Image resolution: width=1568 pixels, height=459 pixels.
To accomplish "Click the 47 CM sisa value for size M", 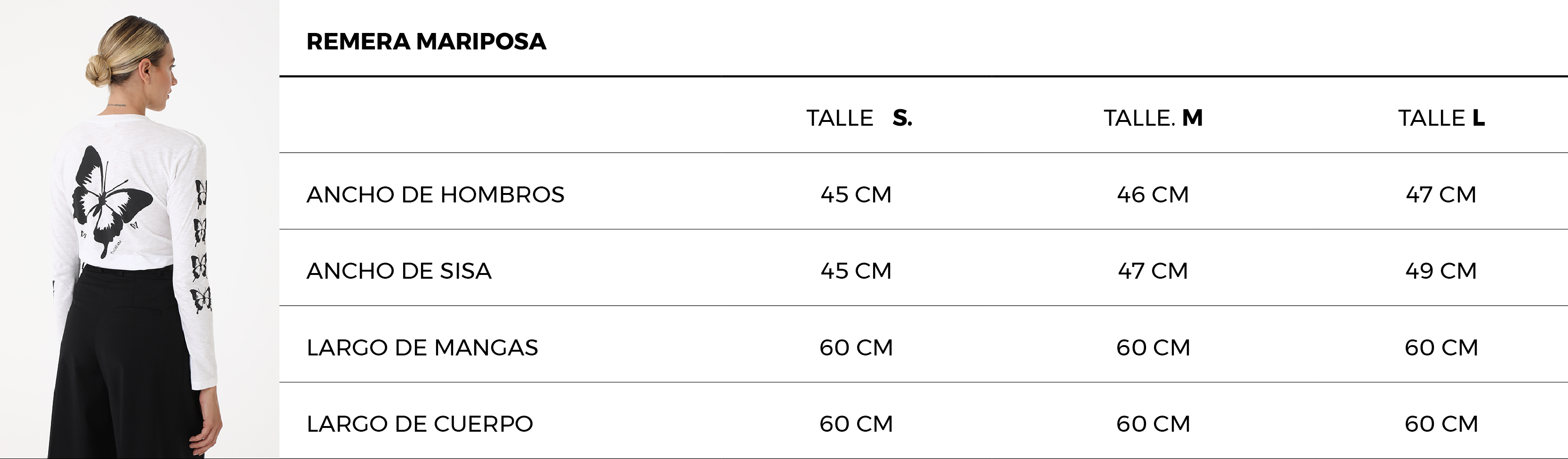I will coord(1153,271).
